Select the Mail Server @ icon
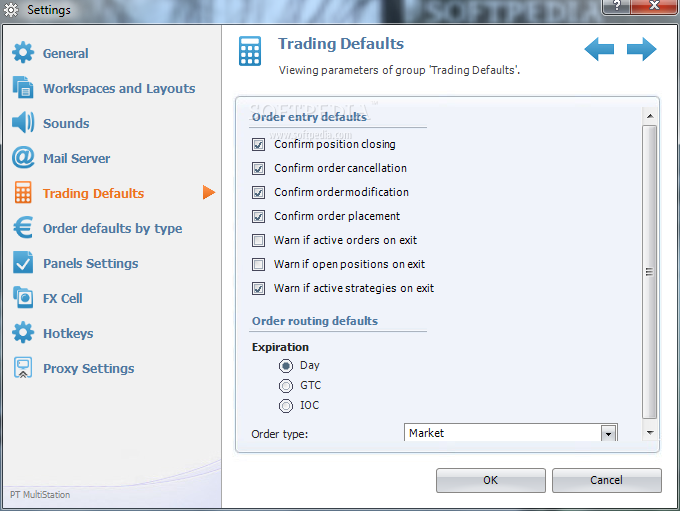 tap(23, 158)
